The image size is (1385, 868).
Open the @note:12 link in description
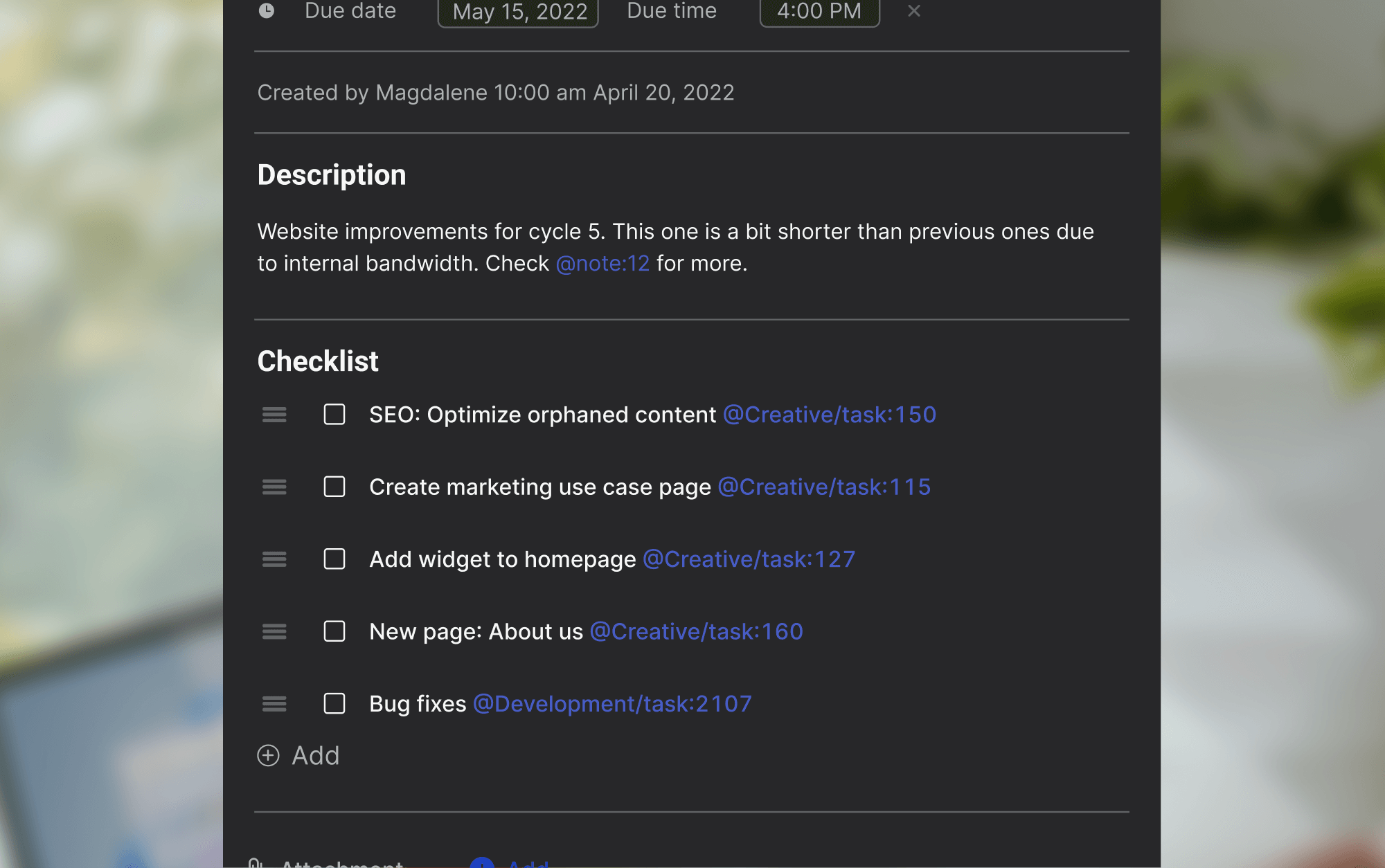[x=602, y=264]
